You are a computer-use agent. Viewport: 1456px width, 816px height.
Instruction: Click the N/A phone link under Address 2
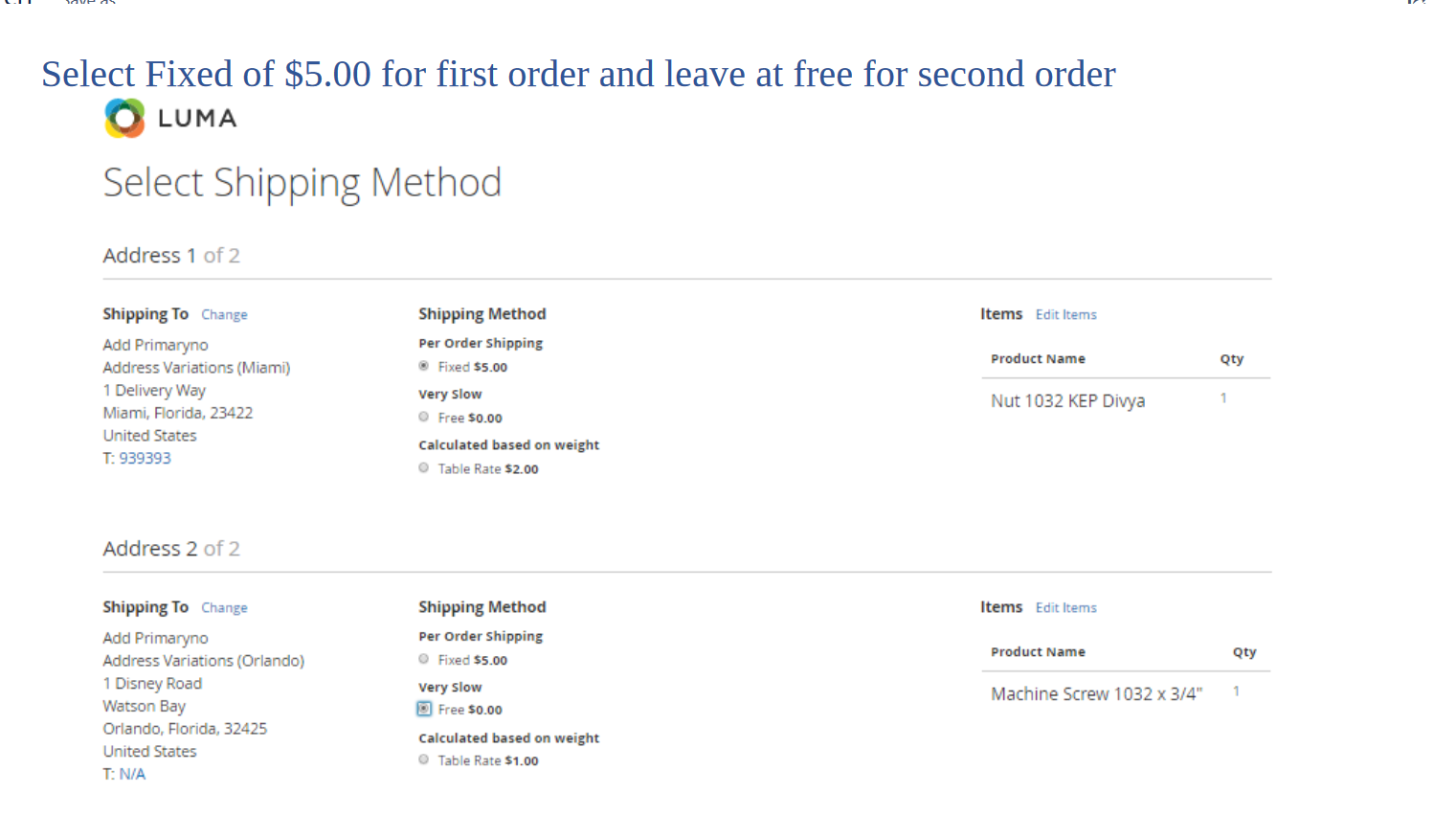pyautogui.click(x=133, y=773)
